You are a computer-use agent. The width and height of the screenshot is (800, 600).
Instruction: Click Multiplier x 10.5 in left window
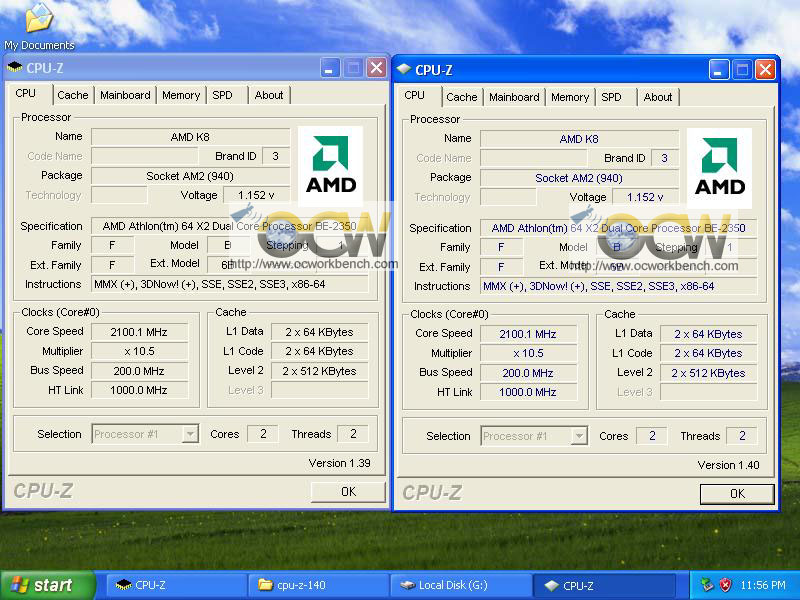[139, 351]
